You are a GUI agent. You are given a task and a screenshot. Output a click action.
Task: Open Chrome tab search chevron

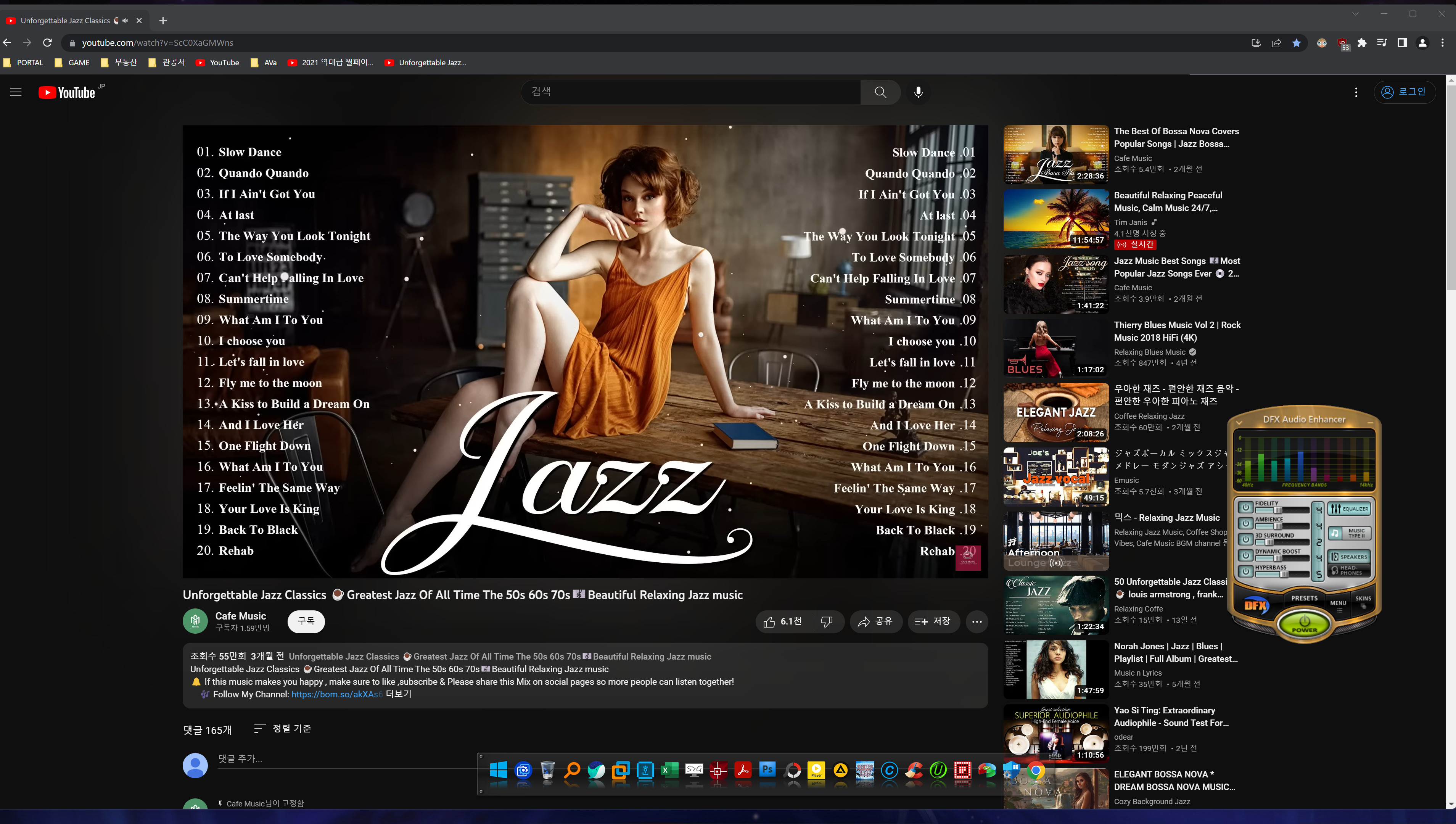coord(1355,14)
